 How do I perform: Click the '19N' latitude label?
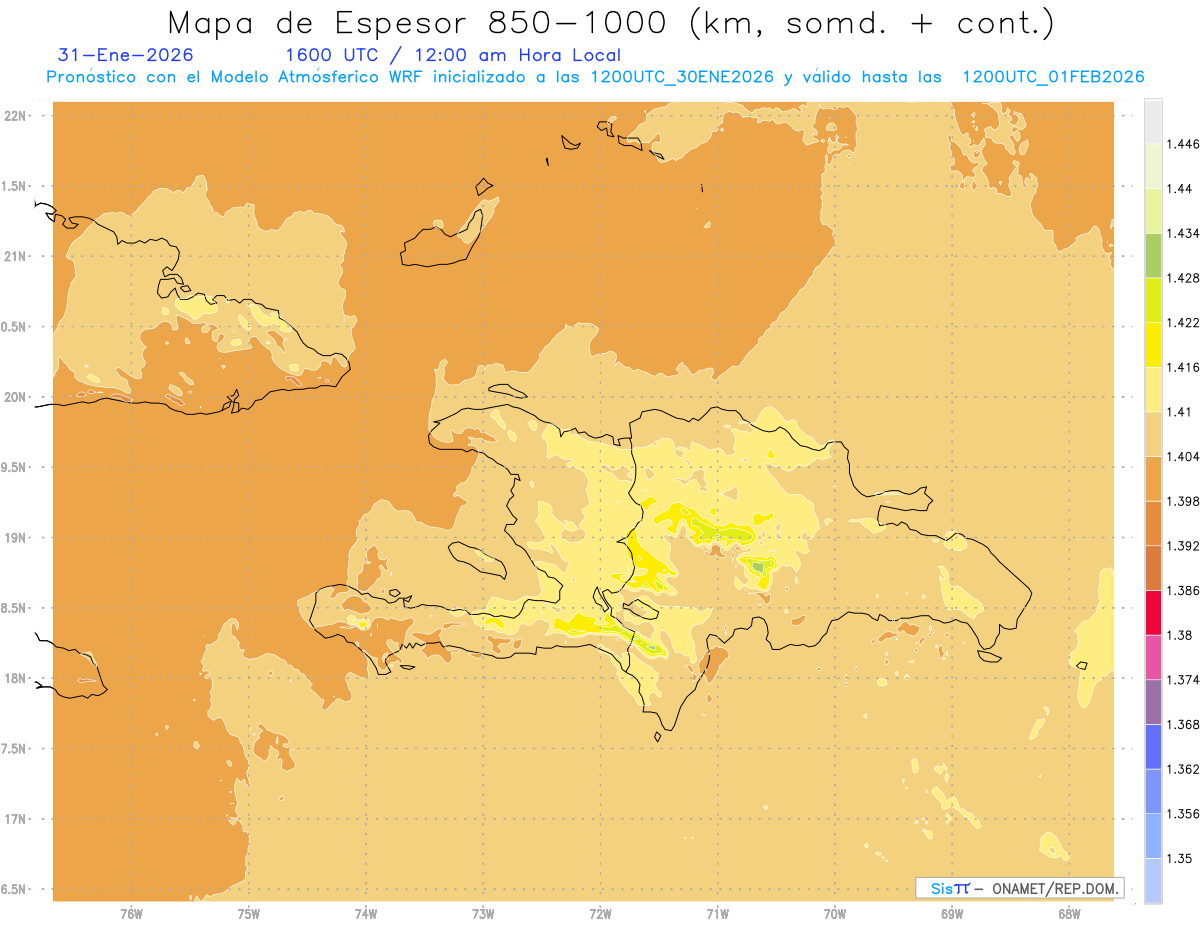[x=14, y=537]
